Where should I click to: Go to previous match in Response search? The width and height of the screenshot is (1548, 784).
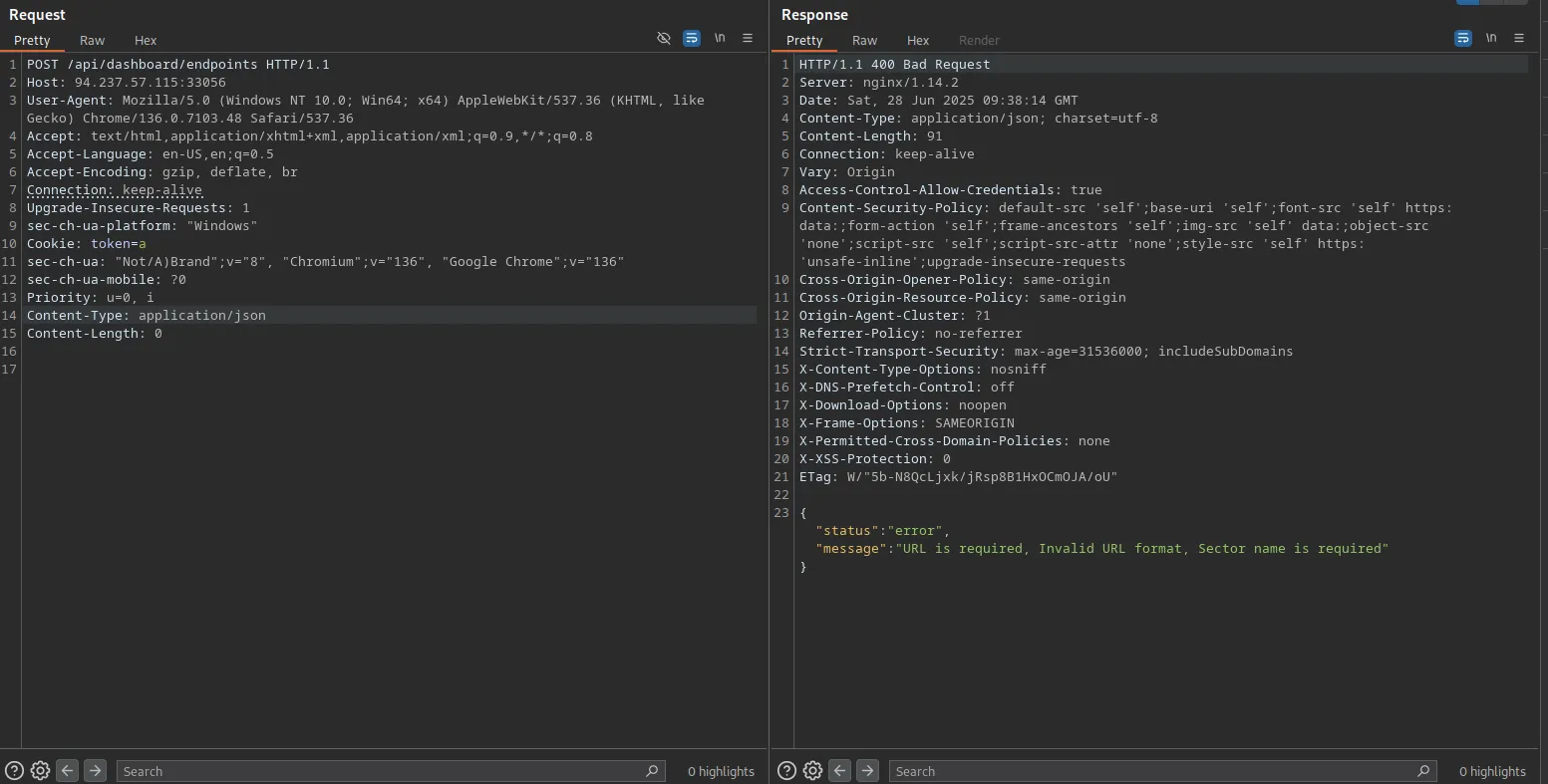tap(840, 770)
